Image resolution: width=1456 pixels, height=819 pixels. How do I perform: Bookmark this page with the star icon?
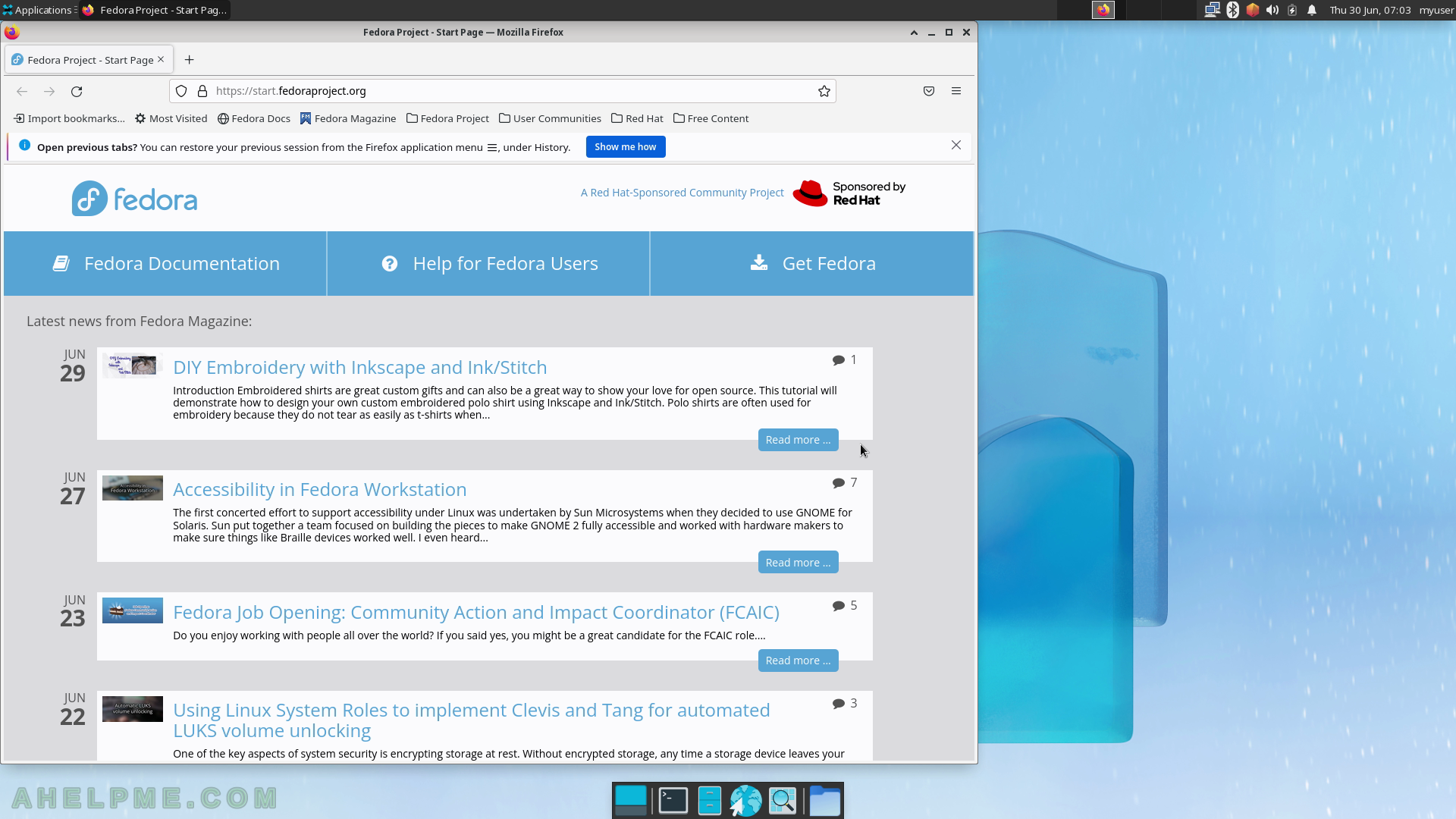(824, 91)
